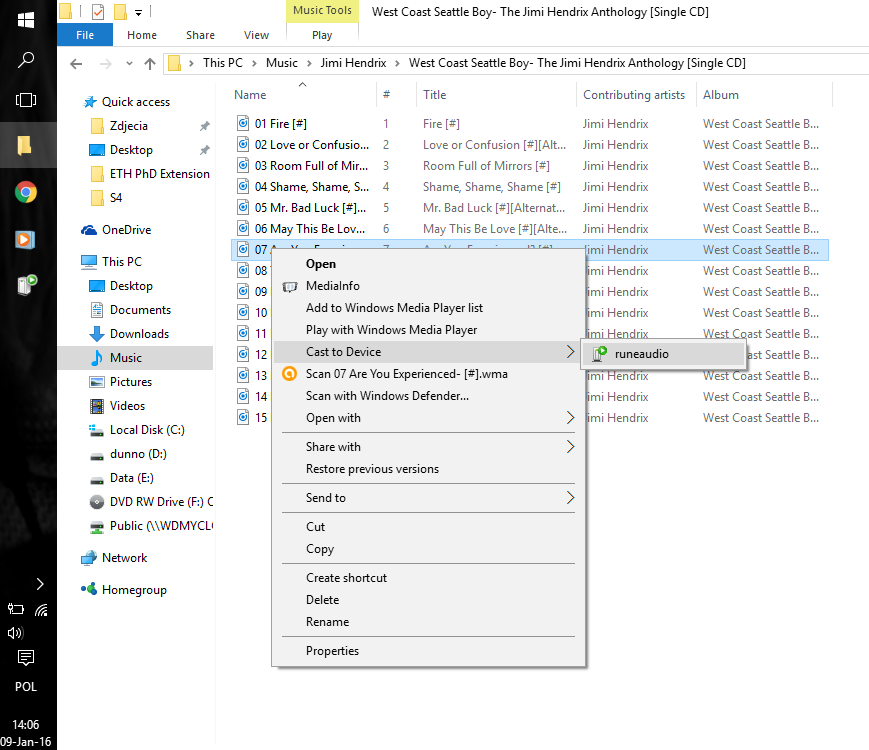Select OneDrive in navigation pane
Viewport: 869px width, 750px height.
tap(126, 230)
